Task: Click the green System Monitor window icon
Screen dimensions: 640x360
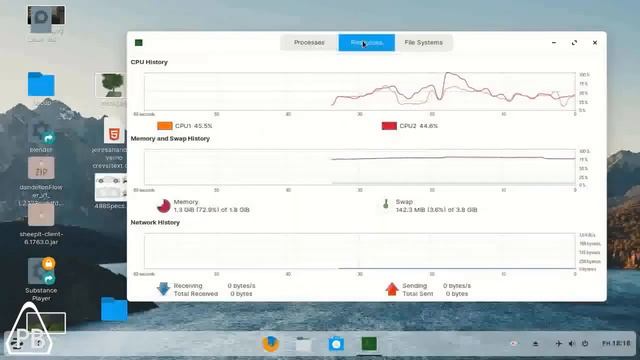Action: [x=139, y=42]
